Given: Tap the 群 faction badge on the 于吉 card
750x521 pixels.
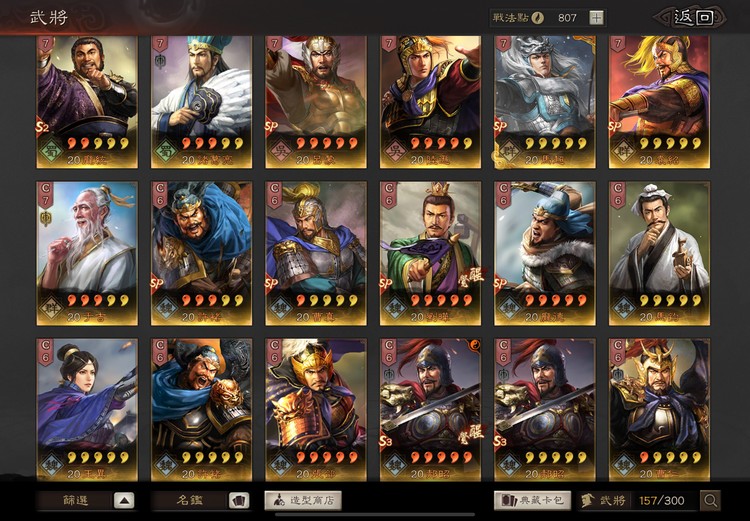Looking at the screenshot, I should [52, 308].
